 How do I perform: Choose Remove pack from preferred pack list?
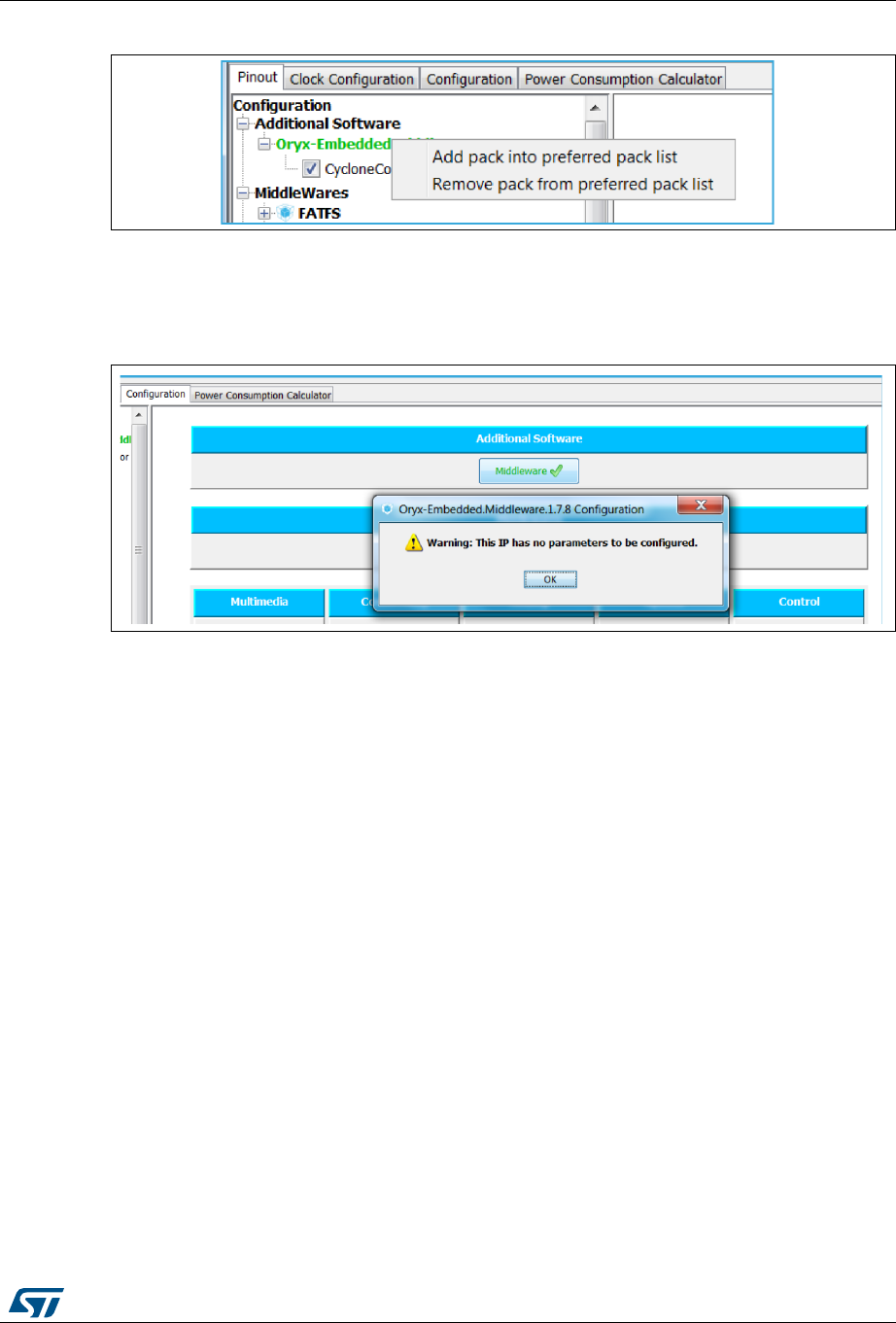click(x=572, y=185)
